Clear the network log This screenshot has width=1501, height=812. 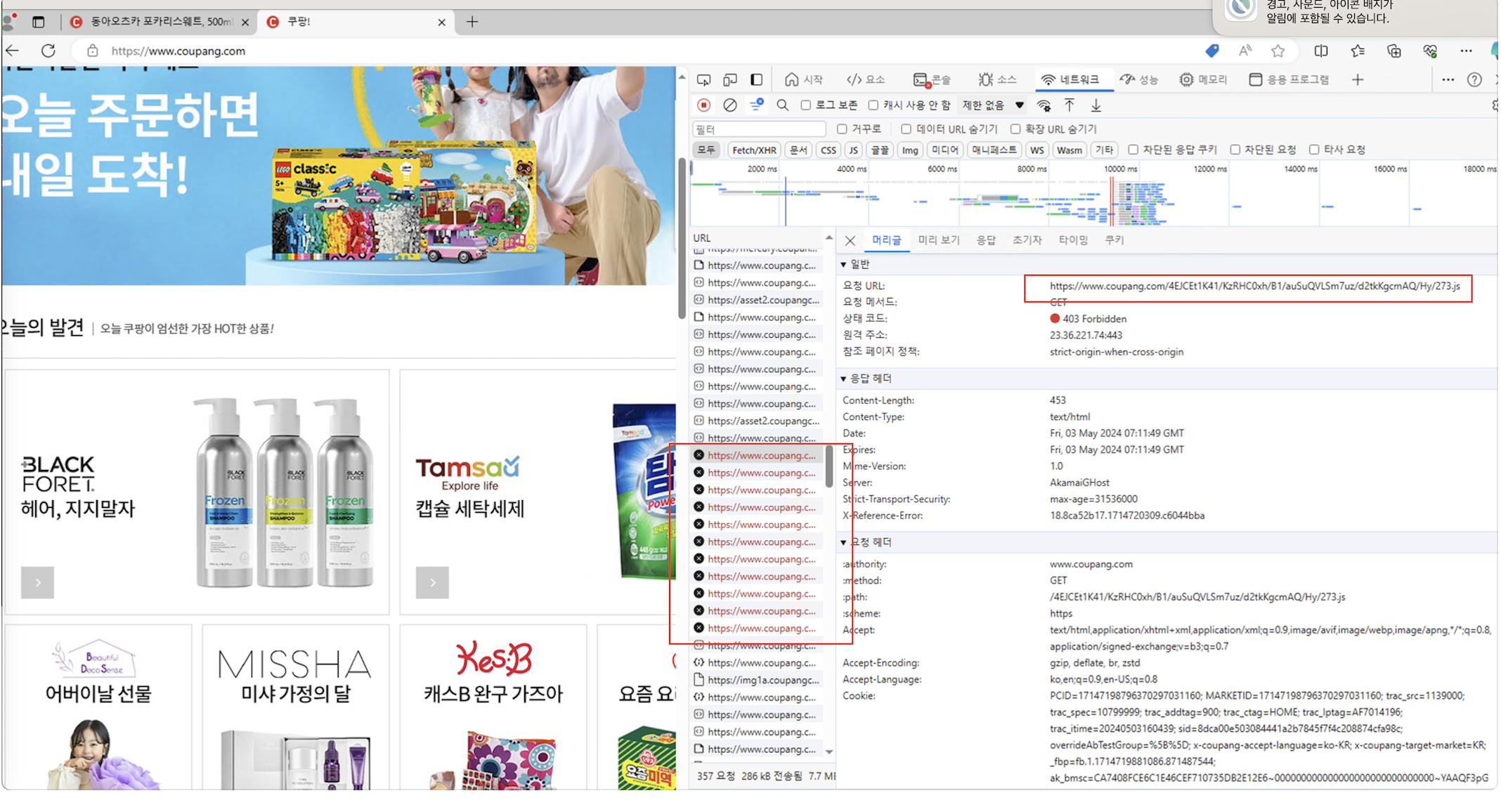(730, 105)
